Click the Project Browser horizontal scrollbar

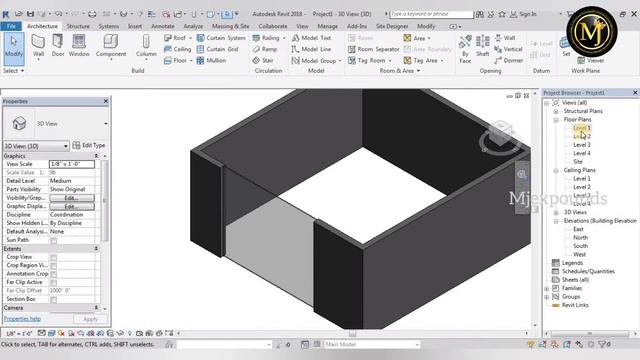click(590, 334)
